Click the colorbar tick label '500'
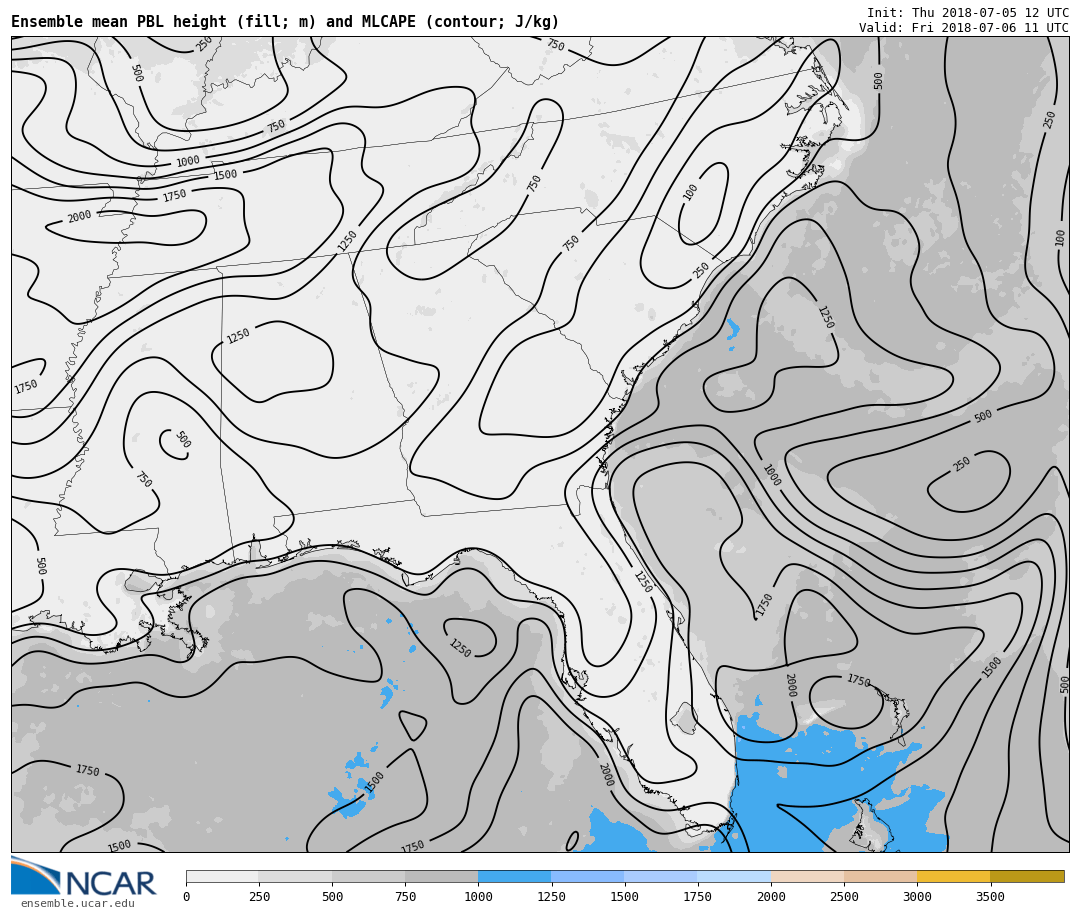Screen dimensions: 1080x915 [x=332, y=896]
